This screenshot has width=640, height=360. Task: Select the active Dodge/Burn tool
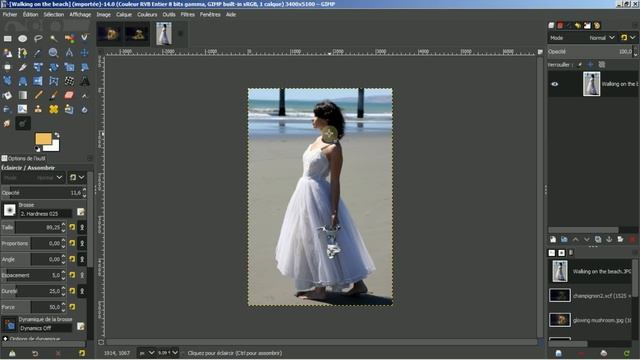(x=23, y=123)
